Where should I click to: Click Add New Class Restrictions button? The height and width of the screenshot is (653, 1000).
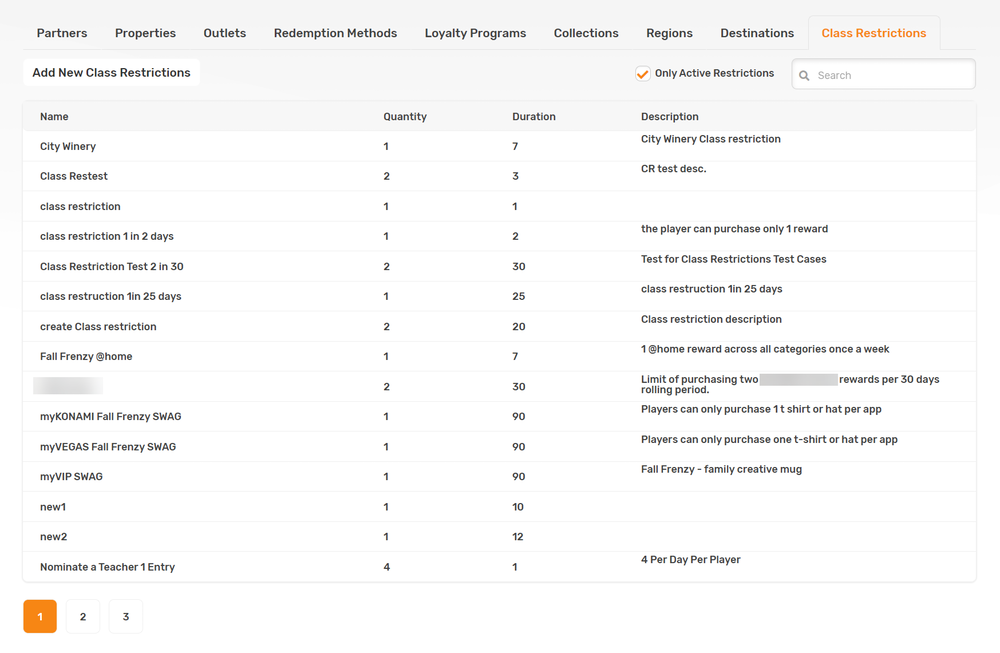(x=112, y=73)
